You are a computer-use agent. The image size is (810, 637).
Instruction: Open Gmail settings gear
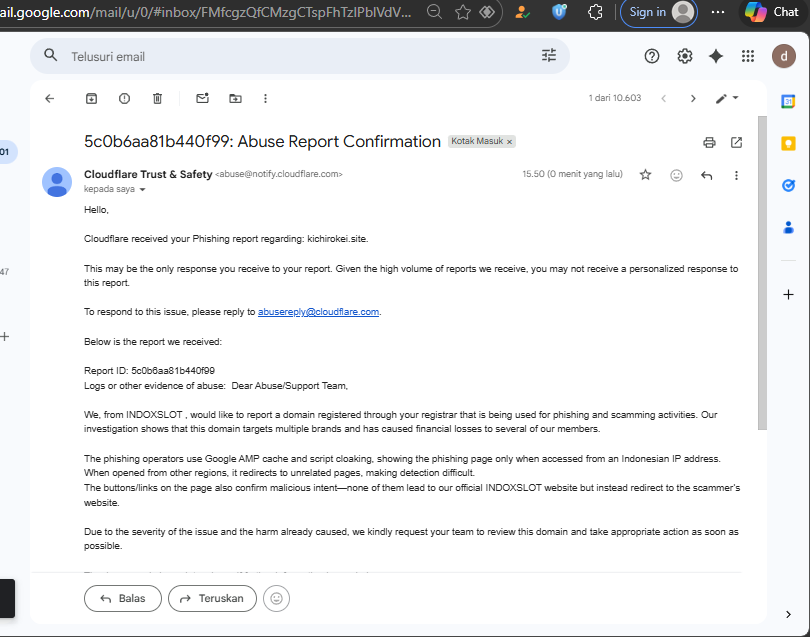pyautogui.click(x=685, y=56)
